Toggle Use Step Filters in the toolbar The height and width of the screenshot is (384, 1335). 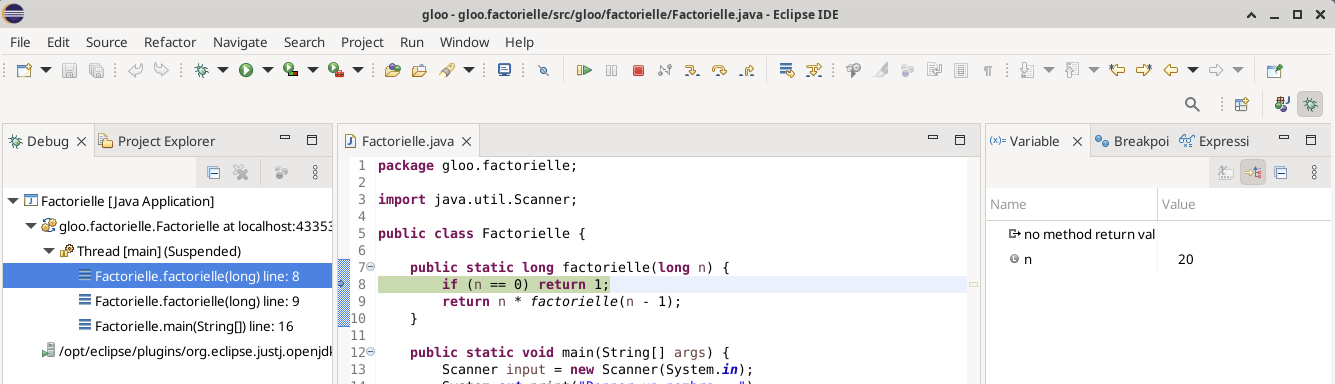tap(813, 71)
